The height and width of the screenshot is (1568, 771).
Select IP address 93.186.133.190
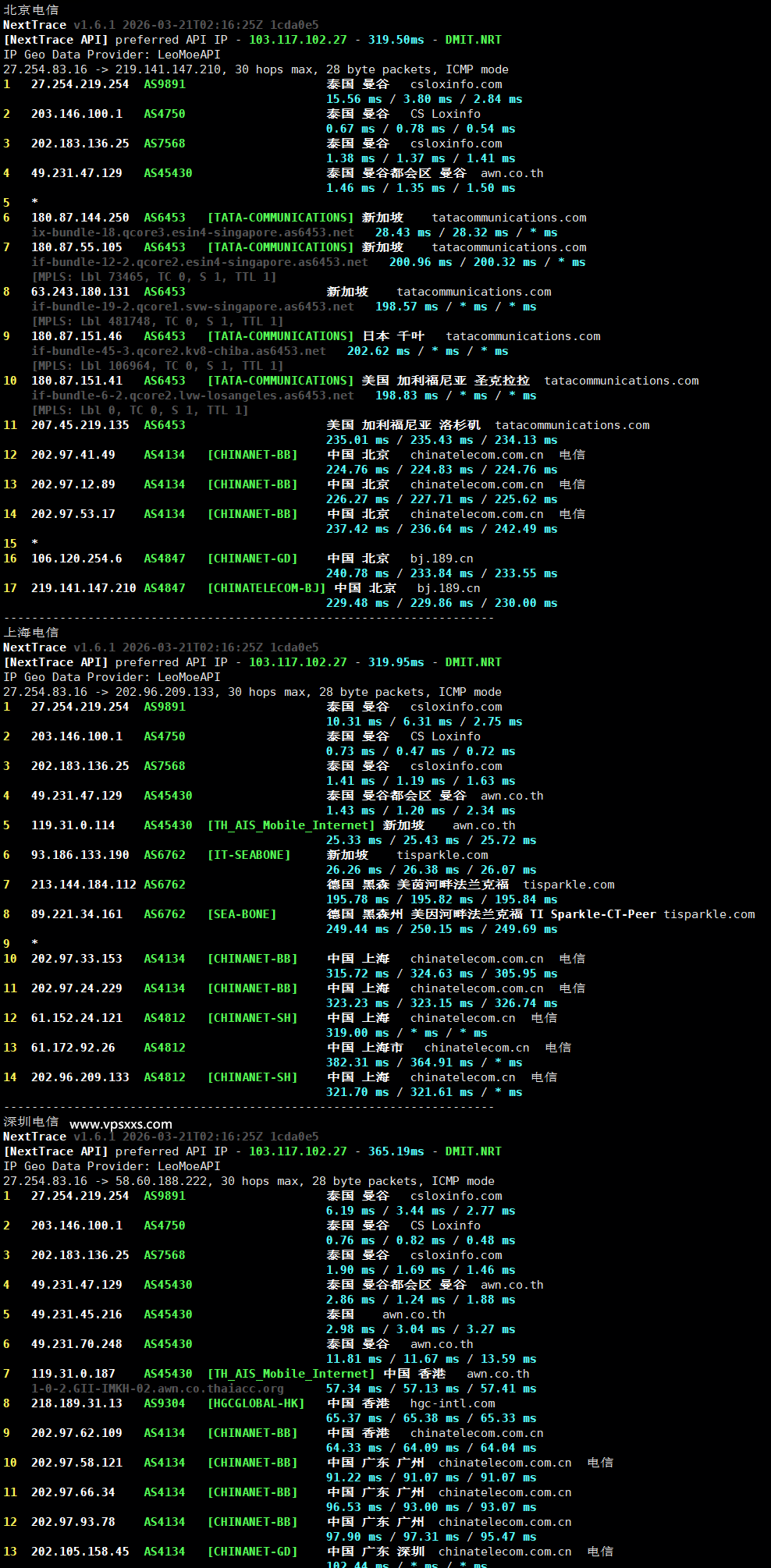pos(80,855)
